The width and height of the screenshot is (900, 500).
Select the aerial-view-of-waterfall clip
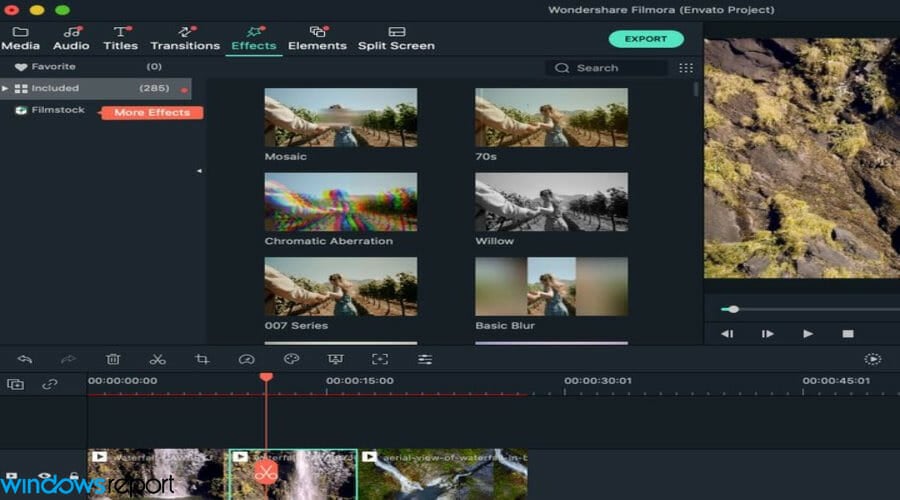[443, 474]
